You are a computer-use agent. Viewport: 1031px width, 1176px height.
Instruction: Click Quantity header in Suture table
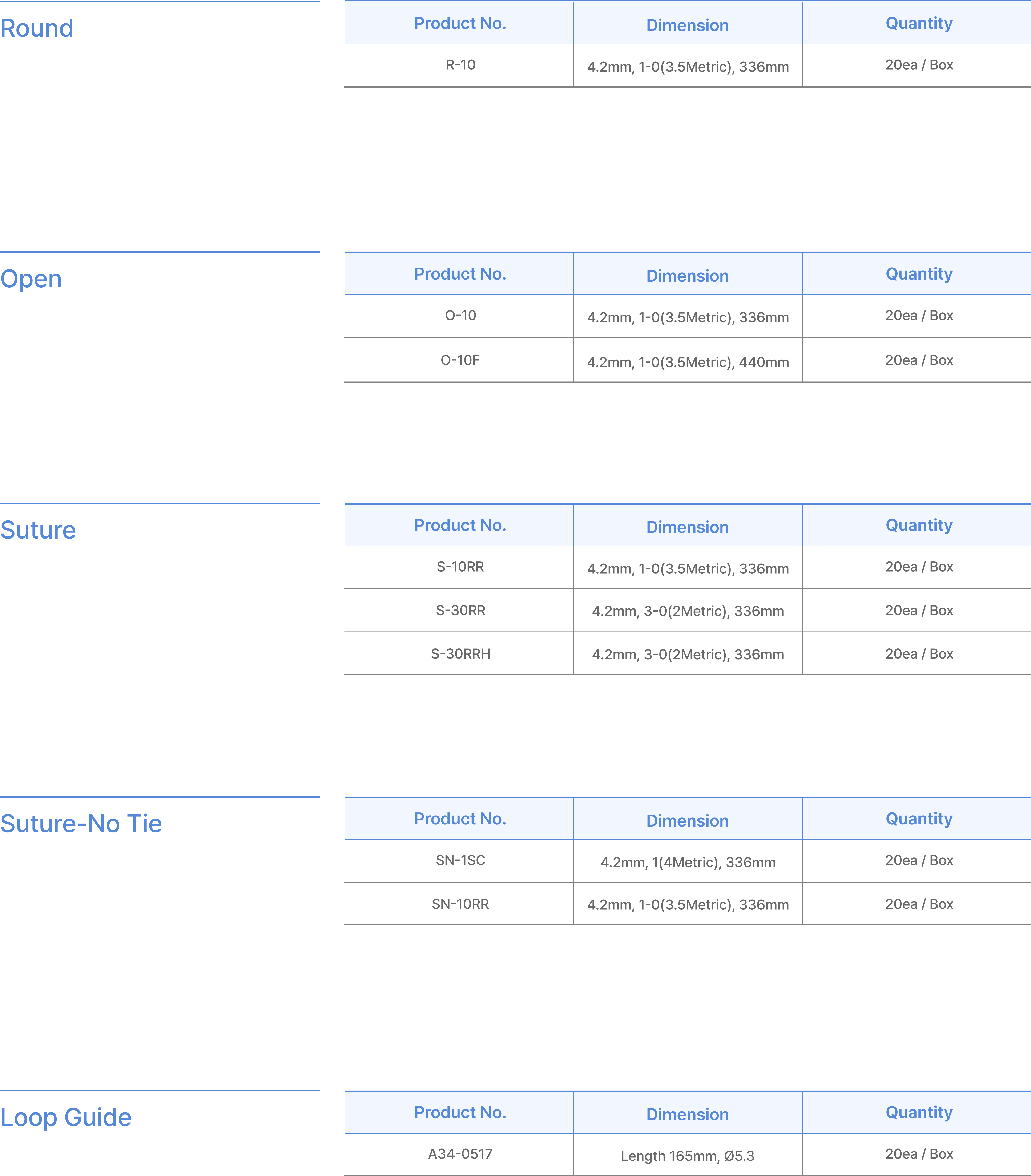coord(919,525)
